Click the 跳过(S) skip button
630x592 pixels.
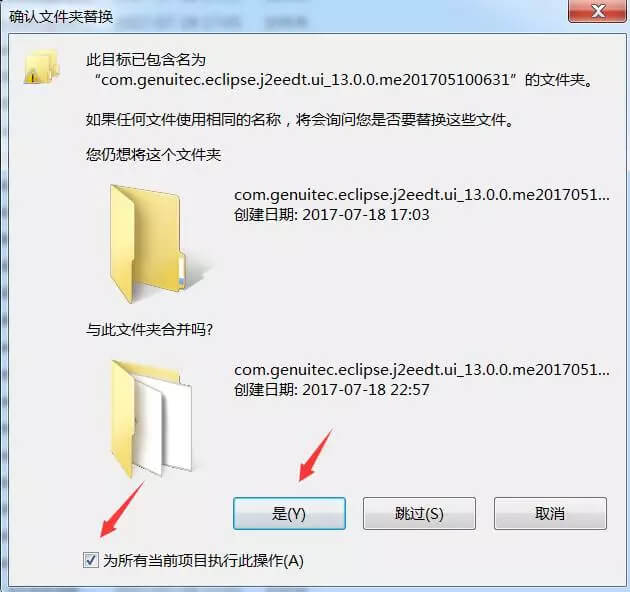point(419,513)
